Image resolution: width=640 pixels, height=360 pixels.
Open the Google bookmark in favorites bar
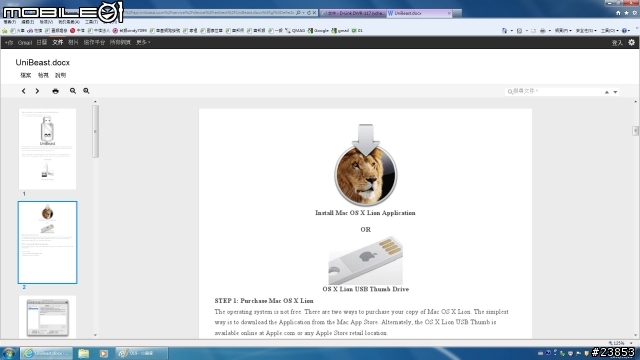[x=318, y=31]
